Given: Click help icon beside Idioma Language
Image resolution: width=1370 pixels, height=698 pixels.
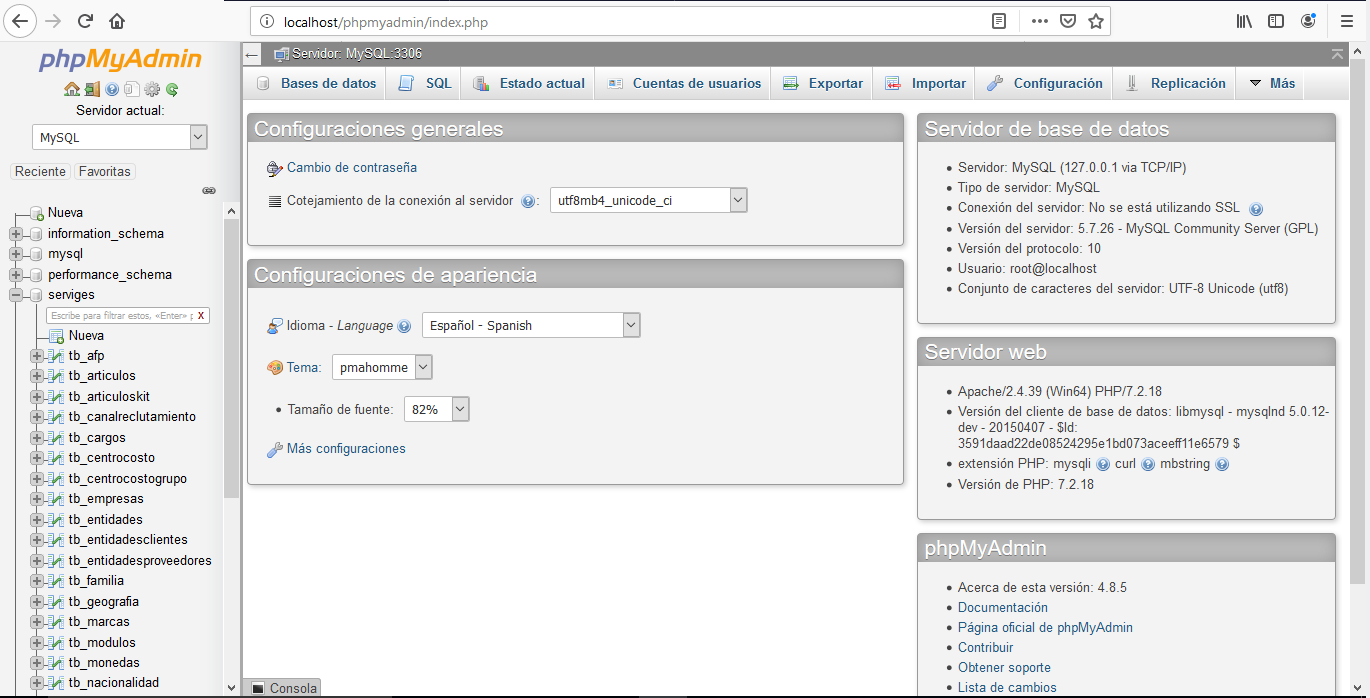Looking at the screenshot, I should 404,326.
